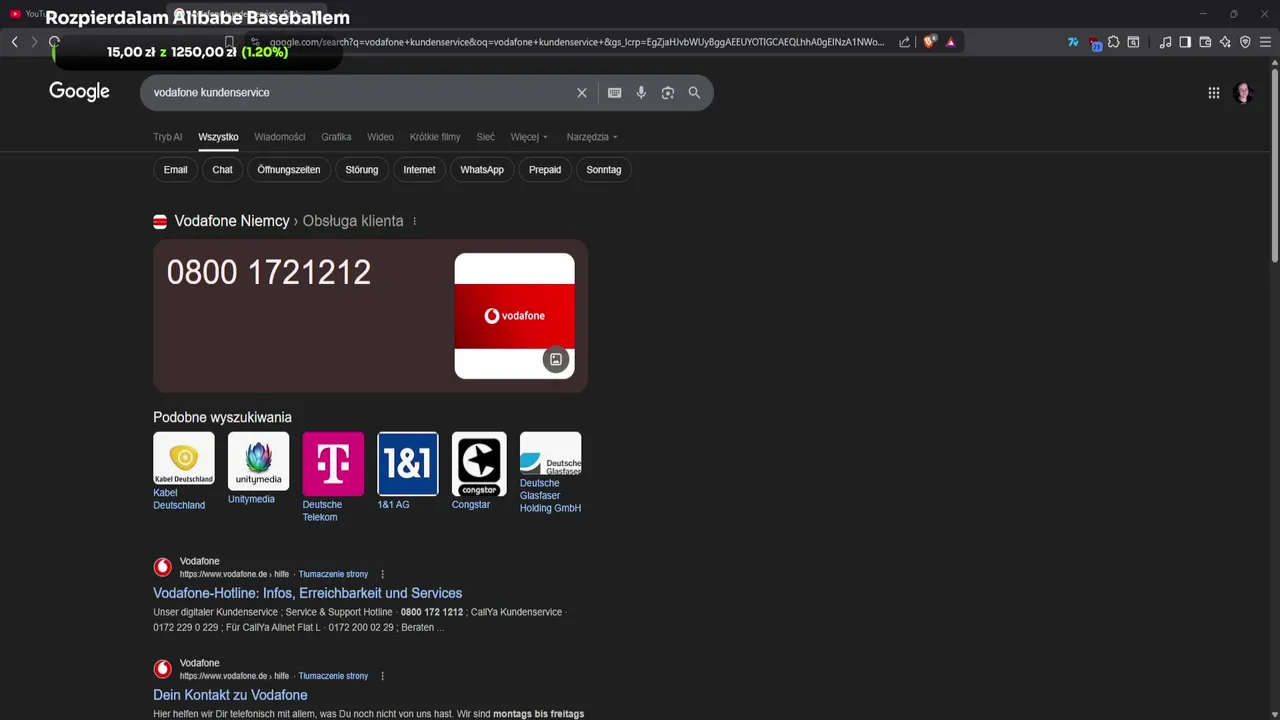Image resolution: width=1280 pixels, height=720 pixels.
Task: Filter by the Chat chip
Action: 222,170
